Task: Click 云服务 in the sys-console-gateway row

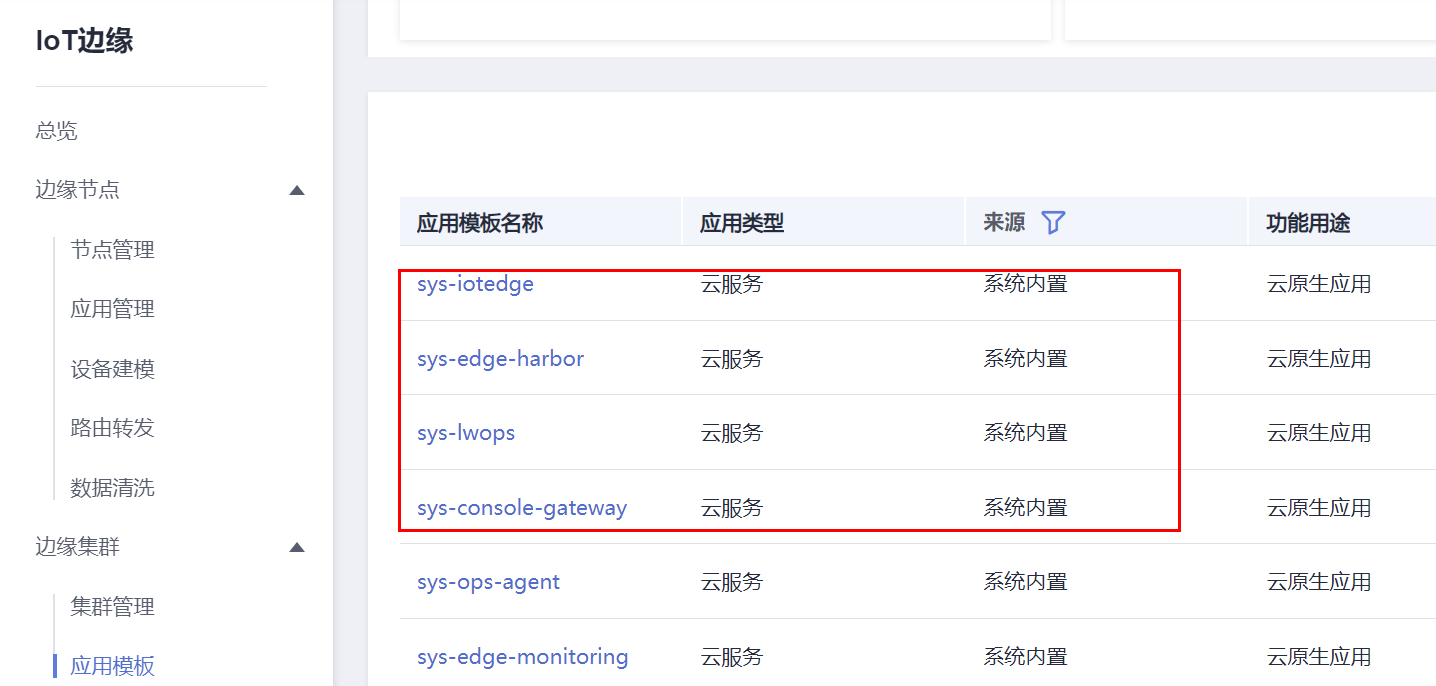Action: [x=731, y=508]
